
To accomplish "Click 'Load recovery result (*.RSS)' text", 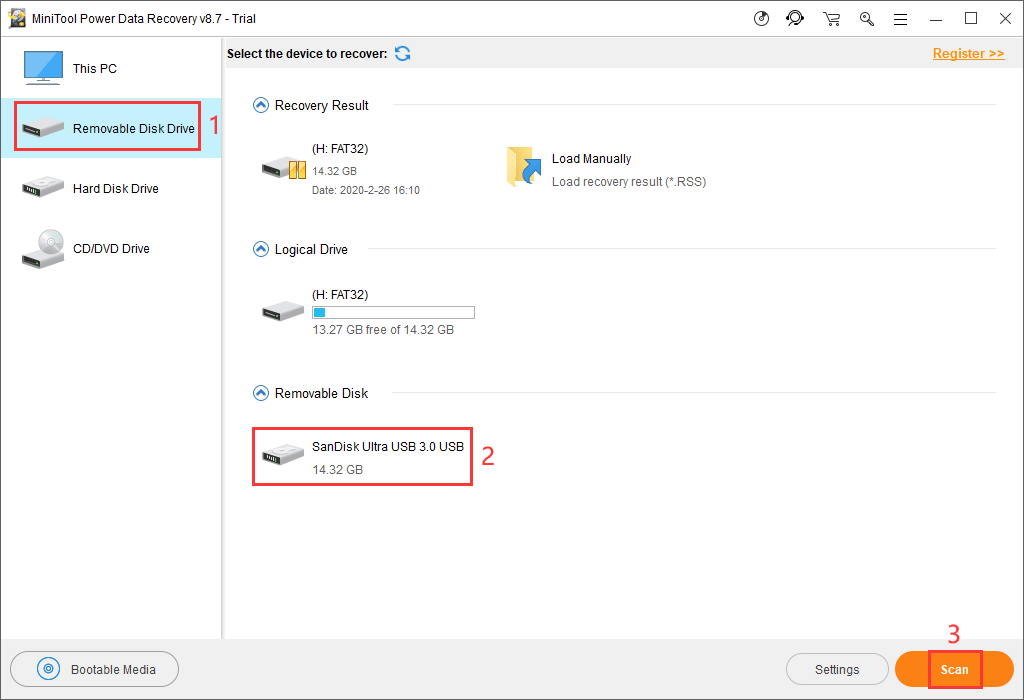I will pyautogui.click(x=629, y=182).
